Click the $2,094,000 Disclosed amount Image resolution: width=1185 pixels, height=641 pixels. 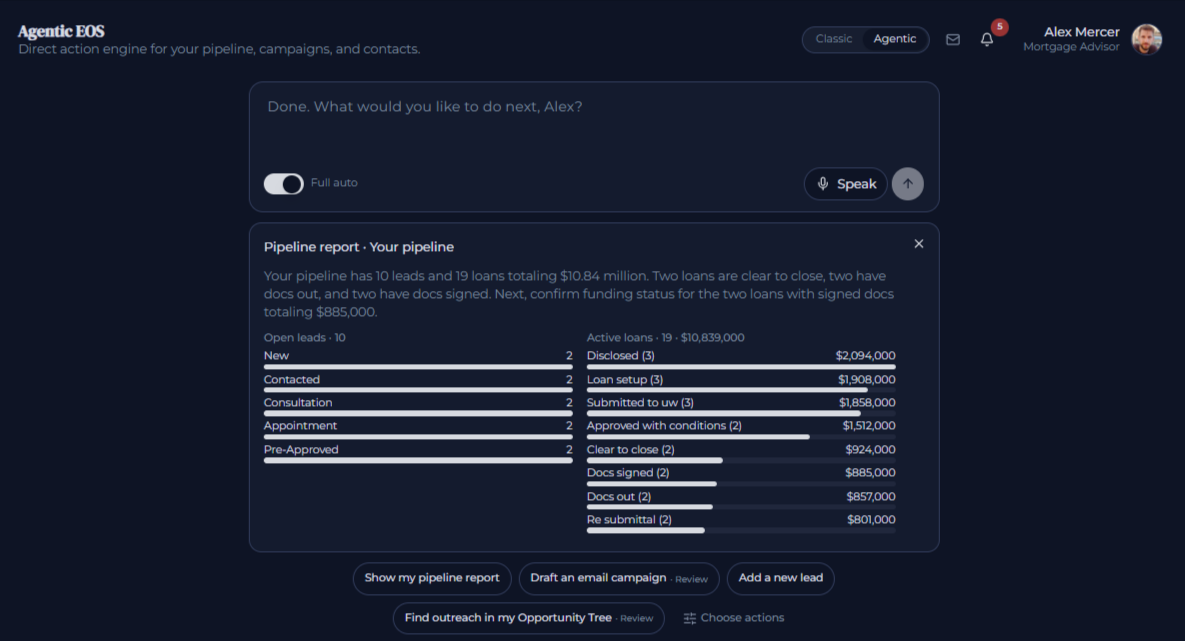(865, 355)
